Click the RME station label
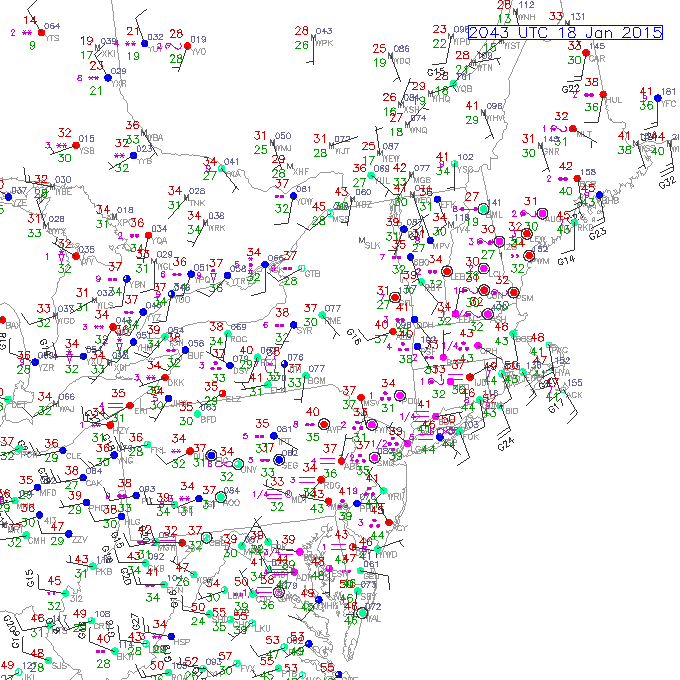This screenshot has width=680, height=680. (333, 320)
